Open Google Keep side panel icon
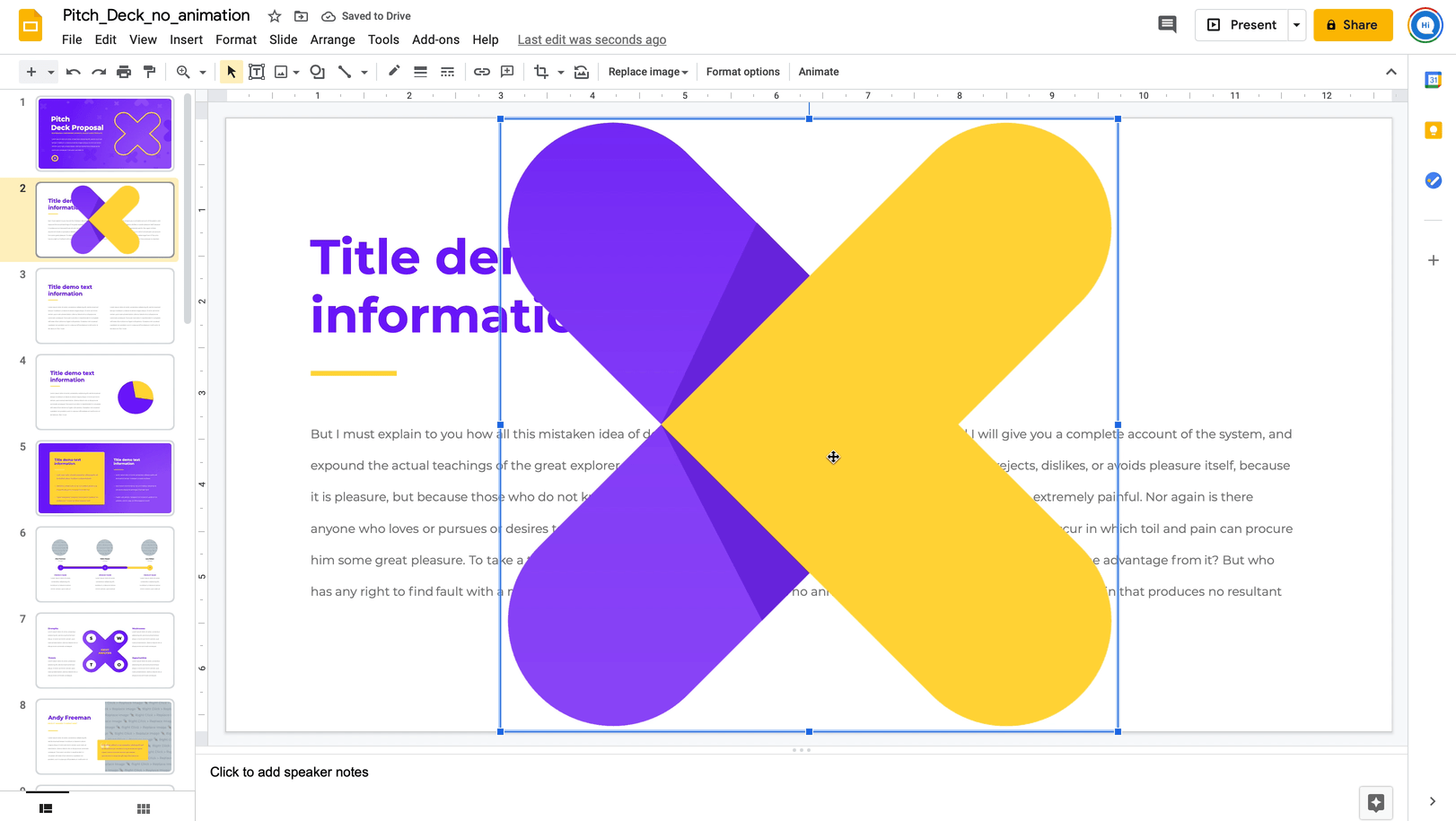 click(1434, 130)
